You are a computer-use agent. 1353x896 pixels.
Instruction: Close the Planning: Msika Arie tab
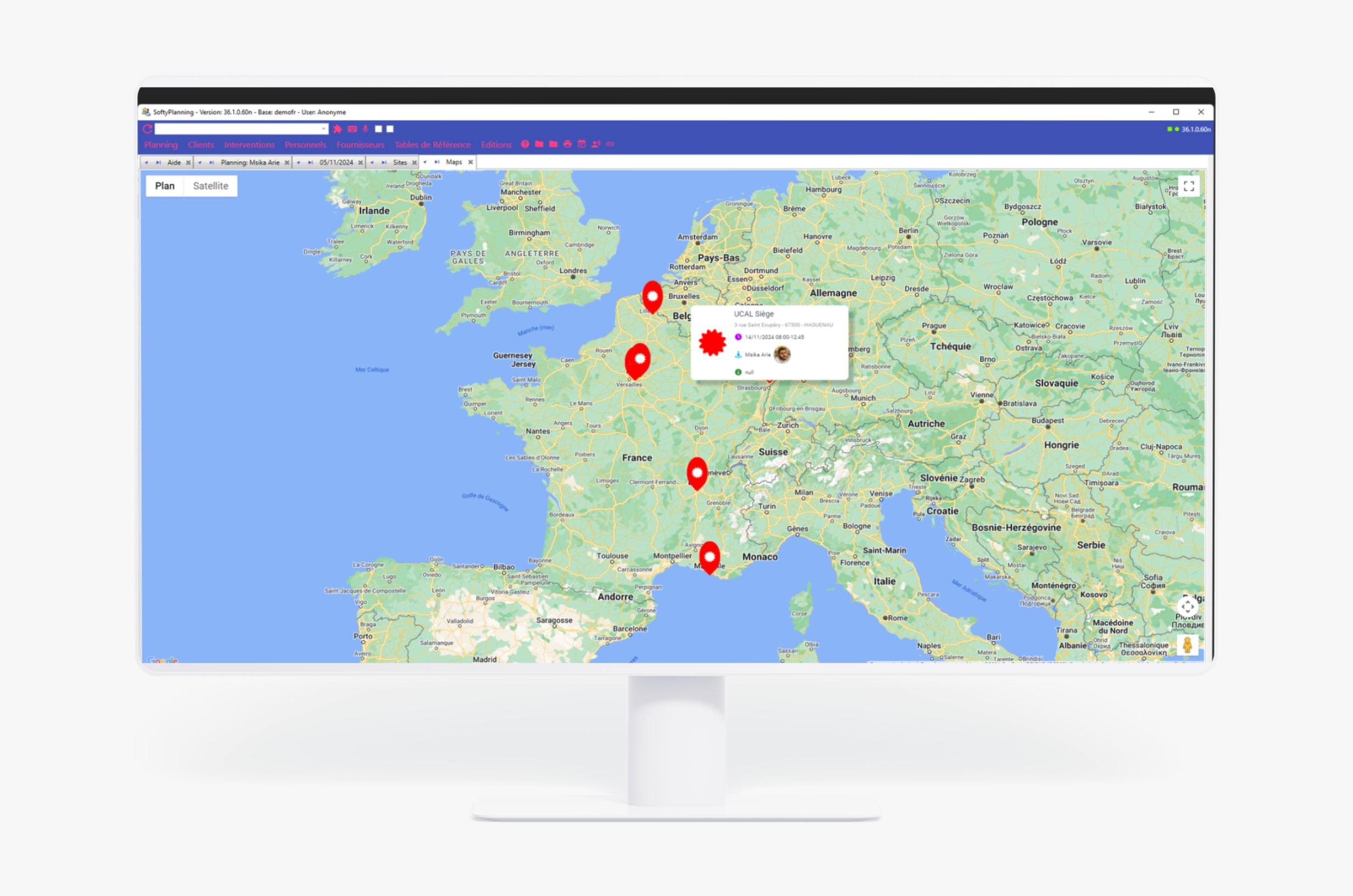[x=287, y=163]
